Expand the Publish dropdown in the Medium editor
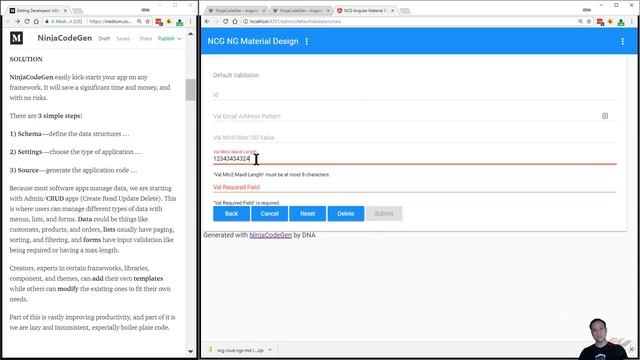This screenshot has width=640, height=360. 169,38
